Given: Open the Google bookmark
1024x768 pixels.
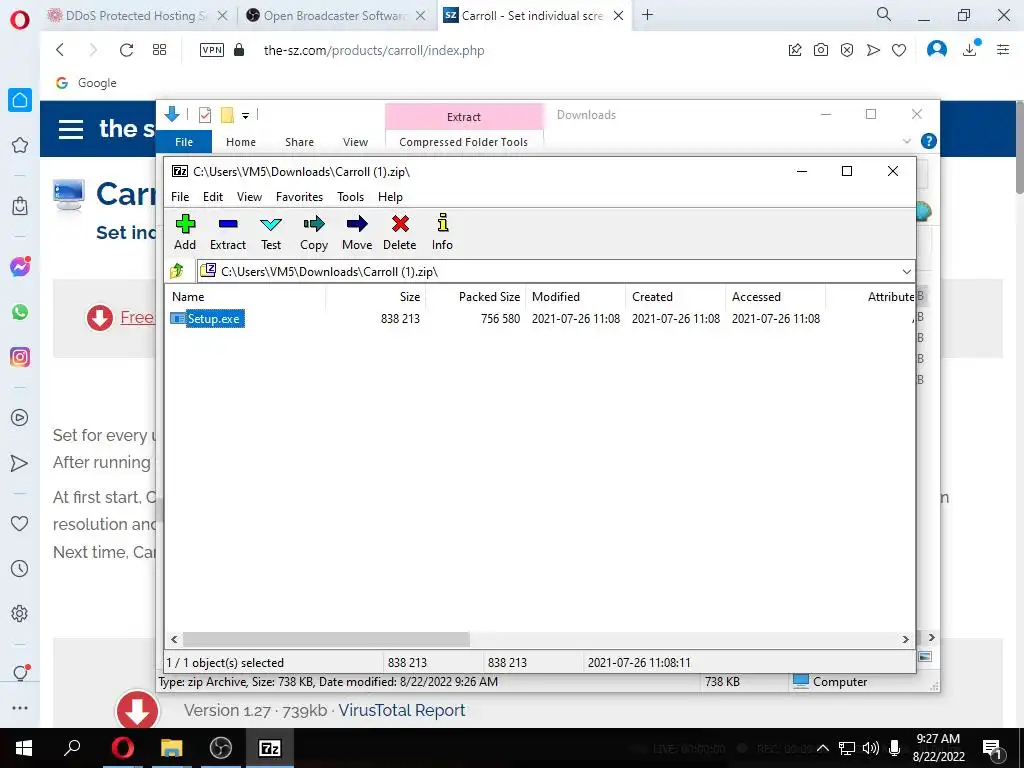Looking at the screenshot, I should 87,83.
